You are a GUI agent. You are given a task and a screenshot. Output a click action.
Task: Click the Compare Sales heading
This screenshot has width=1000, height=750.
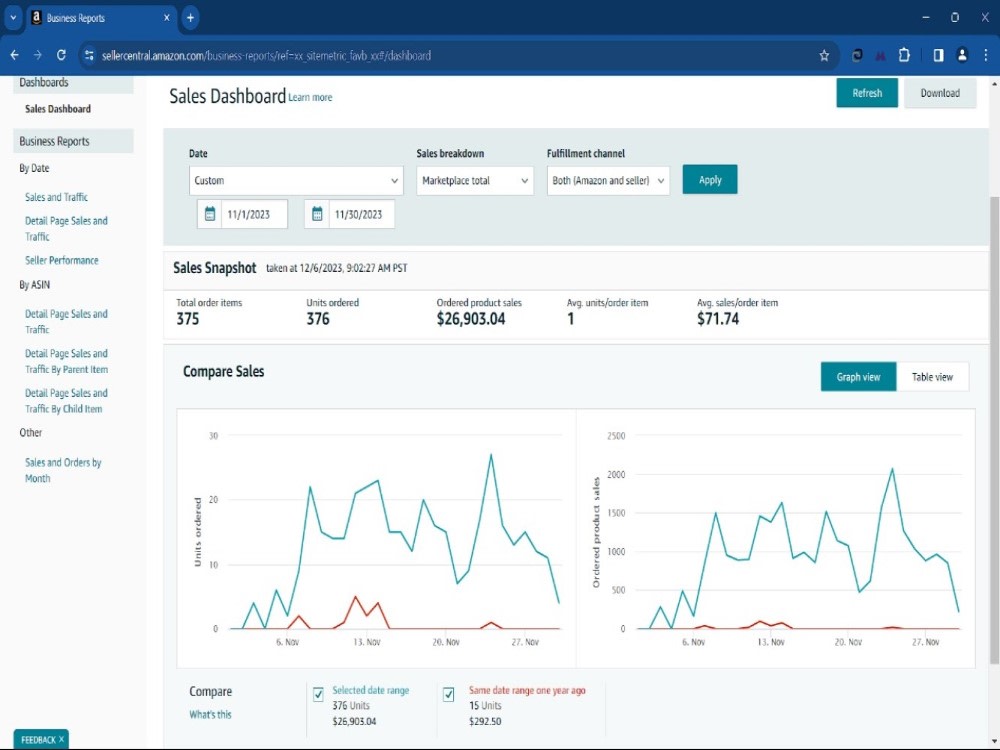point(223,371)
